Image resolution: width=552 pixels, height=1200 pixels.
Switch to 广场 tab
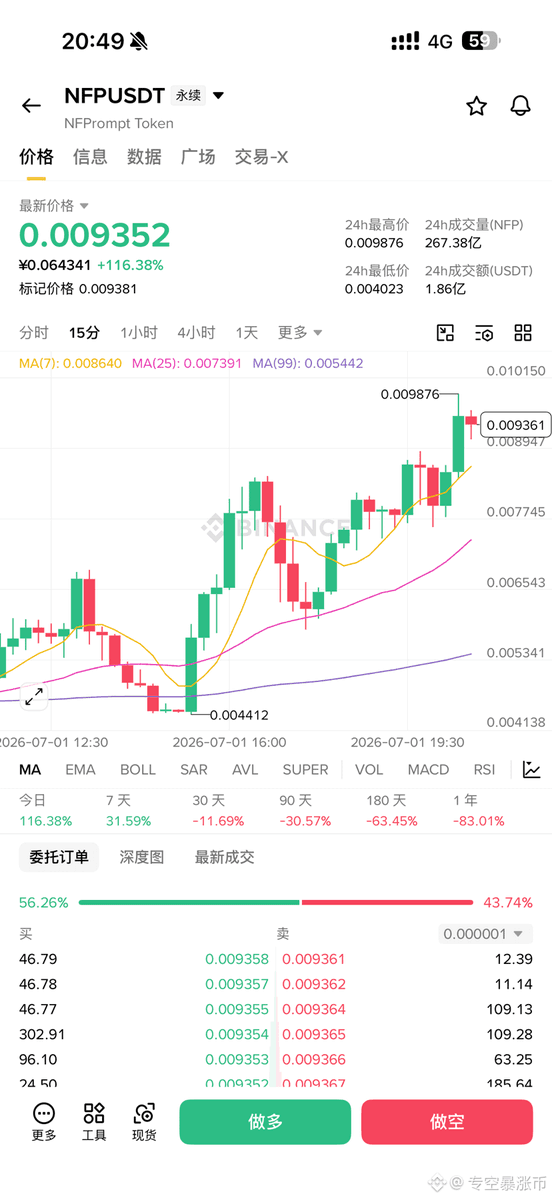(x=198, y=157)
